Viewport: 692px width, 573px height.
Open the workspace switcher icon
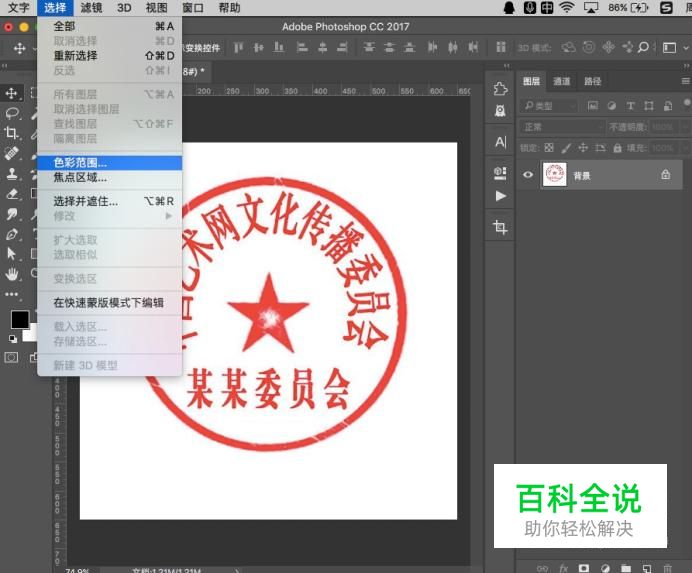[x=669, y=48]
